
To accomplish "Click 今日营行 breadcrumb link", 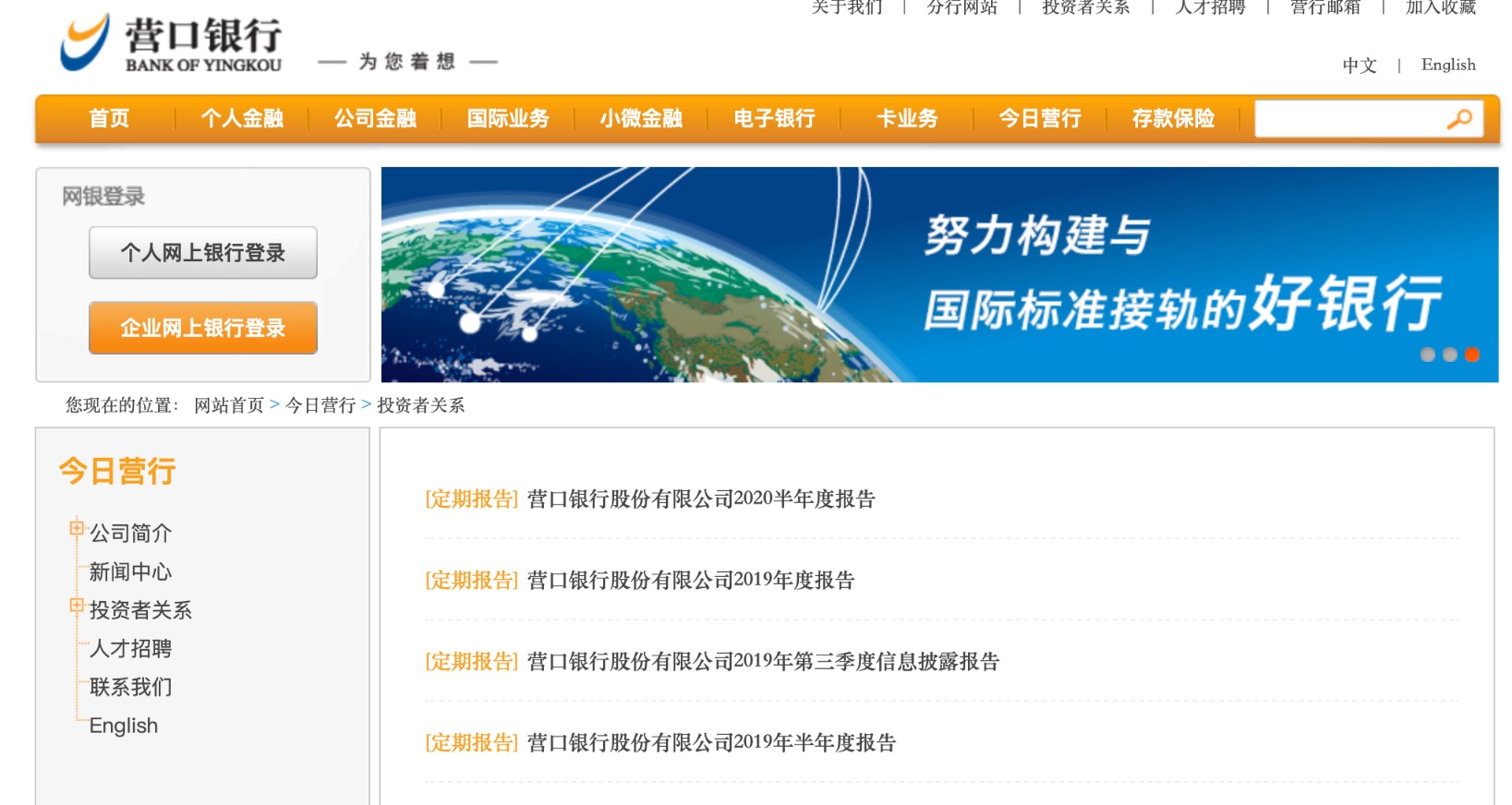I will 321,405.
